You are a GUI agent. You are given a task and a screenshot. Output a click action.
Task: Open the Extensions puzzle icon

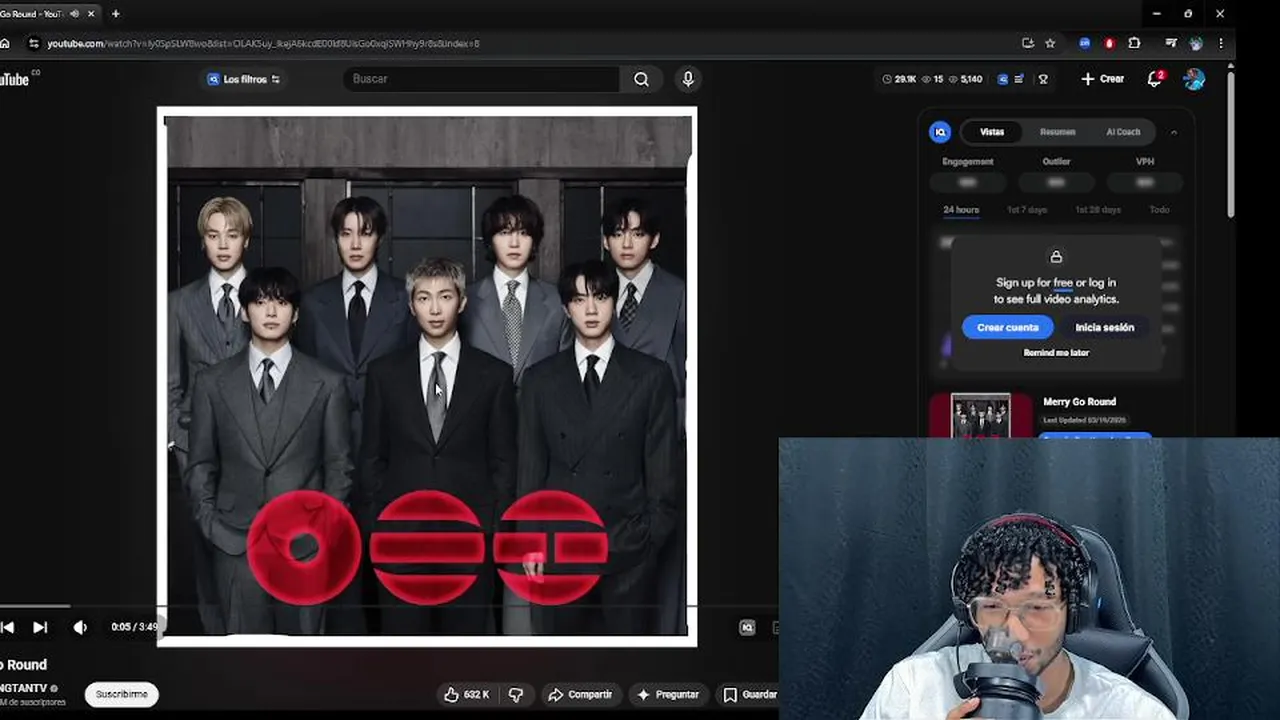(1134, 43)
